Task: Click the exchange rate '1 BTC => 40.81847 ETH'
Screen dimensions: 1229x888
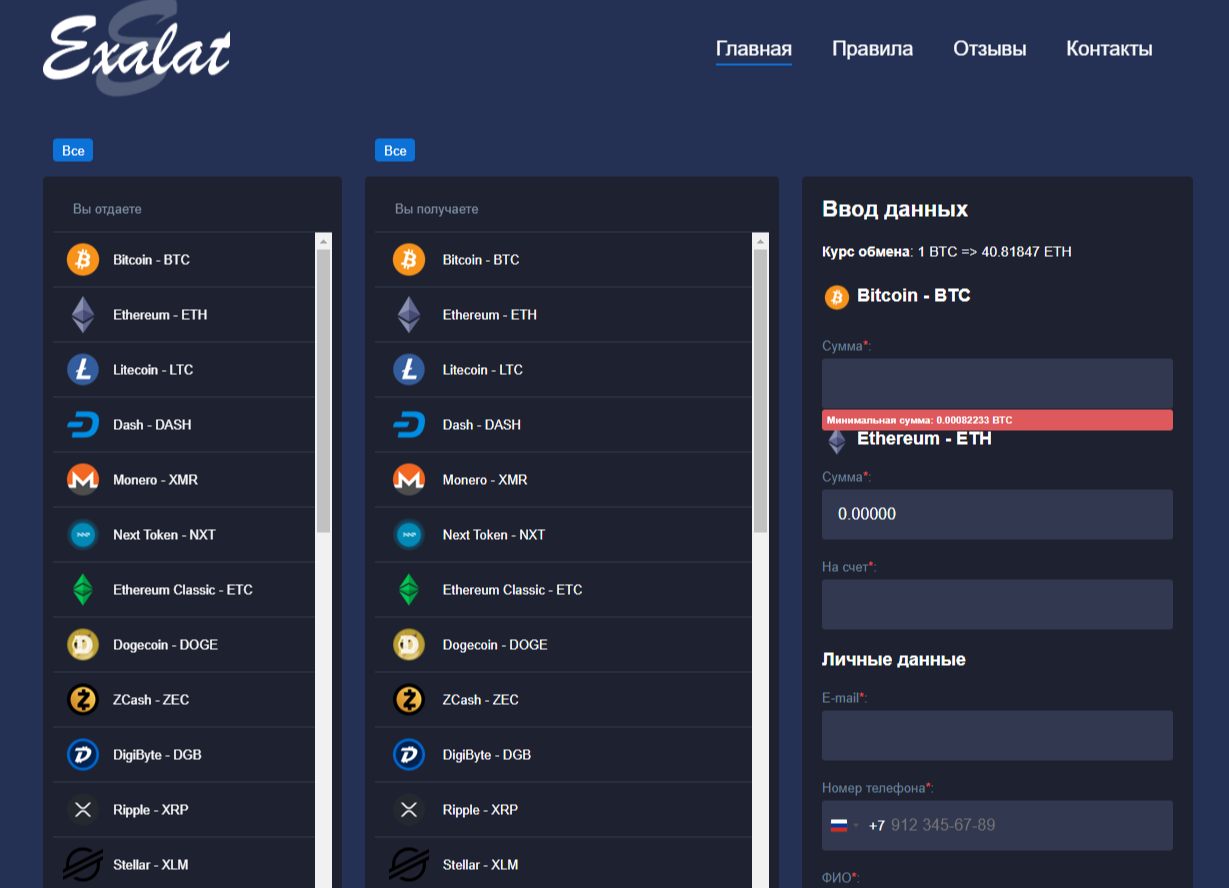Action: [994, 252]
